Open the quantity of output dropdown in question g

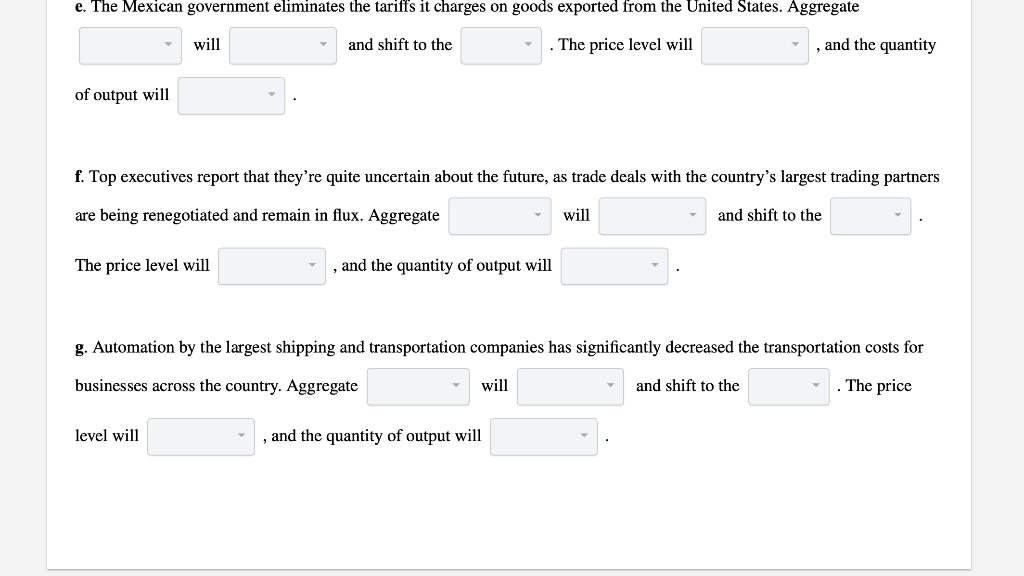pos(543,436)
